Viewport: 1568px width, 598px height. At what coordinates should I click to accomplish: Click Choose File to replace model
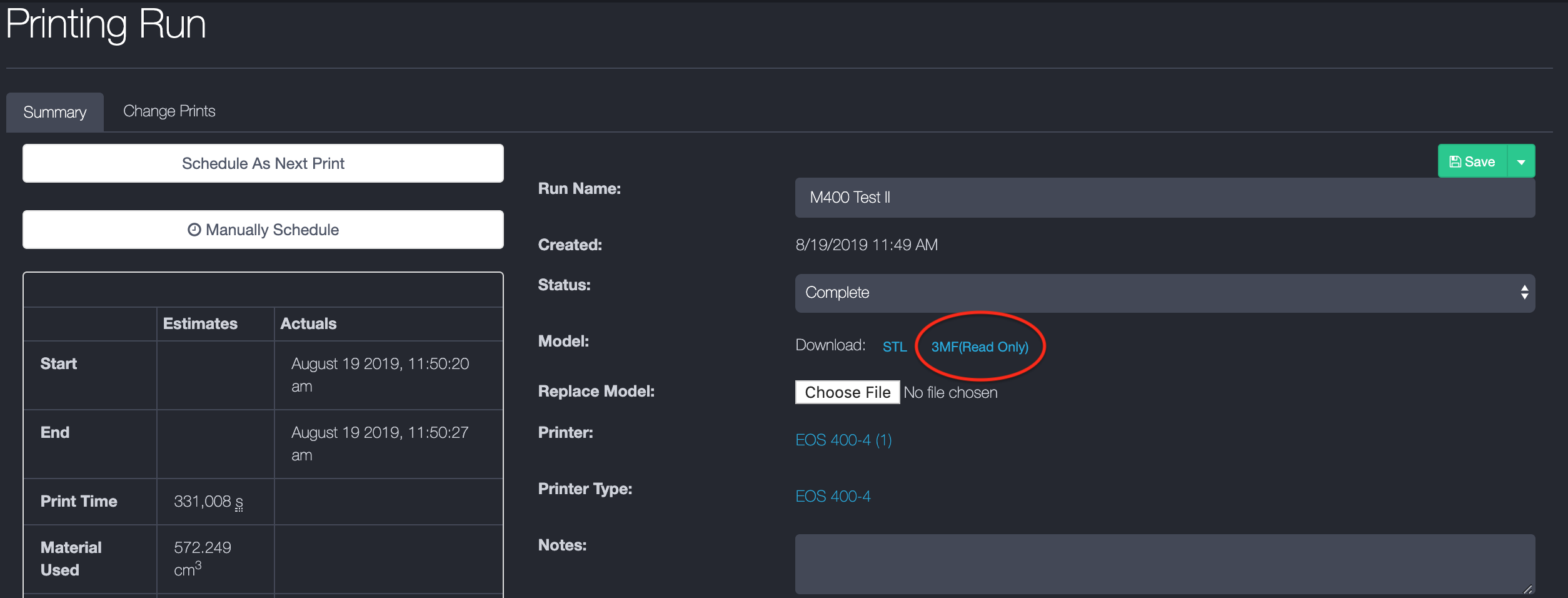[x=847, y=393]
